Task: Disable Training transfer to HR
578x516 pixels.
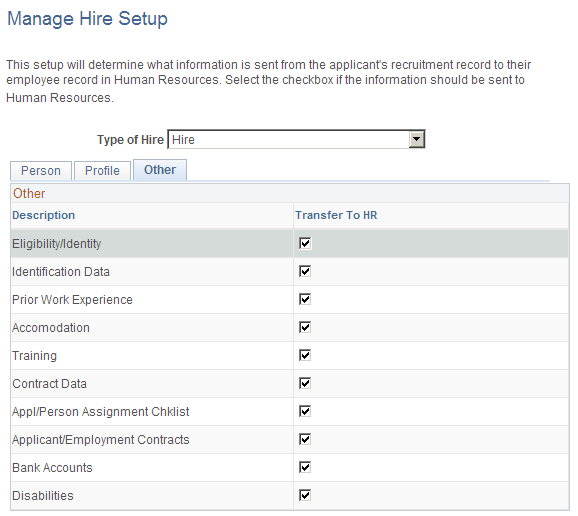Action: [305, 355]
